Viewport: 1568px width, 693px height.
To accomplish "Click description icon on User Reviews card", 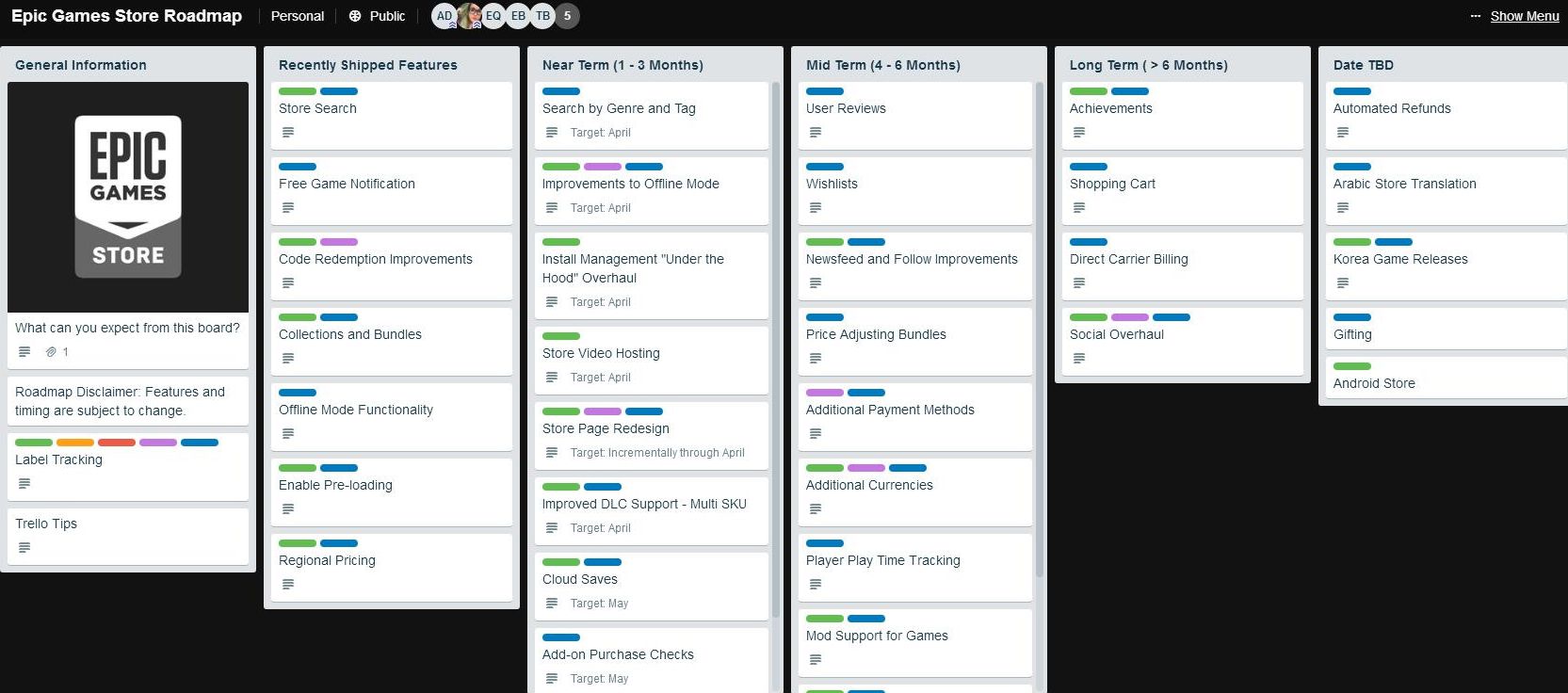I will tap(816, 133).
